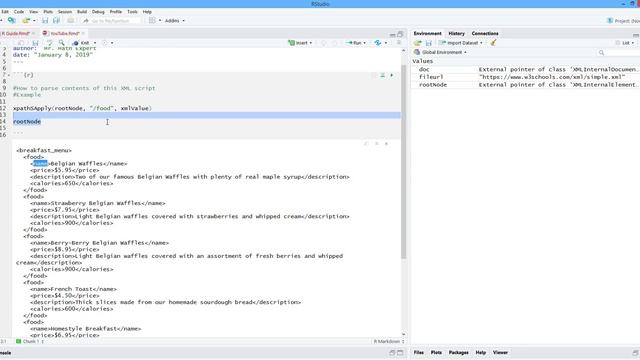Switch to the Connections tab
The width and height of the screenshot is (640, 360).
(485, 33)
